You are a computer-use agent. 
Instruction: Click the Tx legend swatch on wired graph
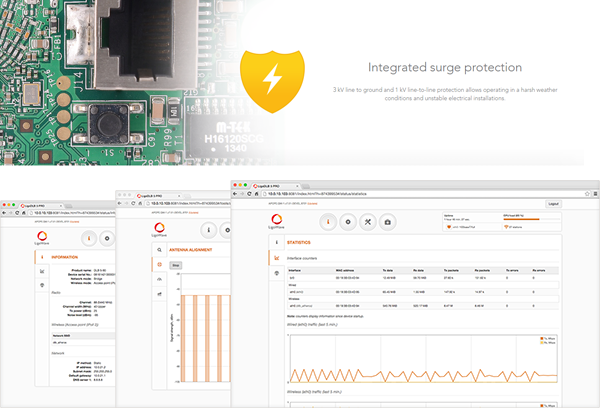click(541, 339)
